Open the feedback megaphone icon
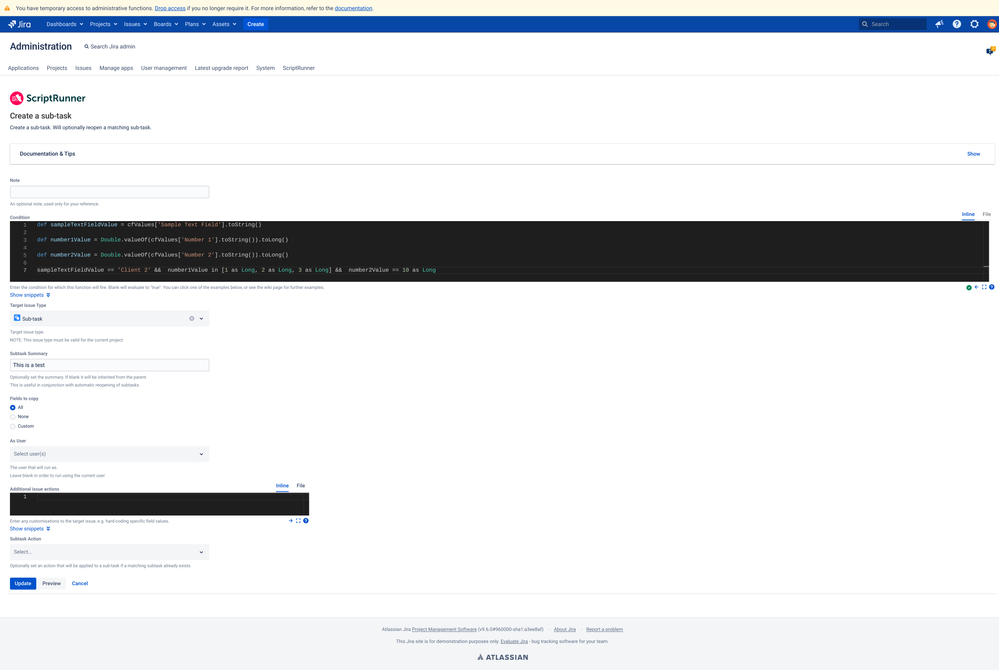Image resolution: width=999 pixels, height=670 pixels. (939, 24)
